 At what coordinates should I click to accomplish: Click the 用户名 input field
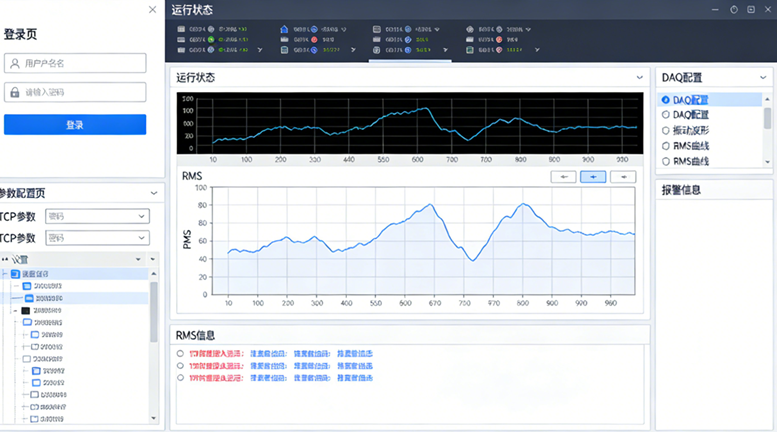[82, 63]
